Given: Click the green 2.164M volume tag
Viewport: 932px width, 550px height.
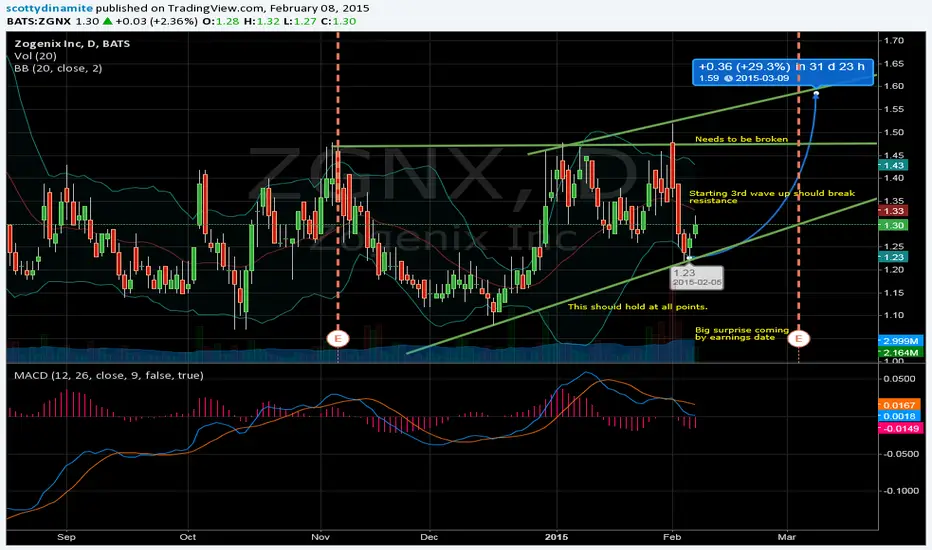Looking at the screenshot, I should coord(900,353).
